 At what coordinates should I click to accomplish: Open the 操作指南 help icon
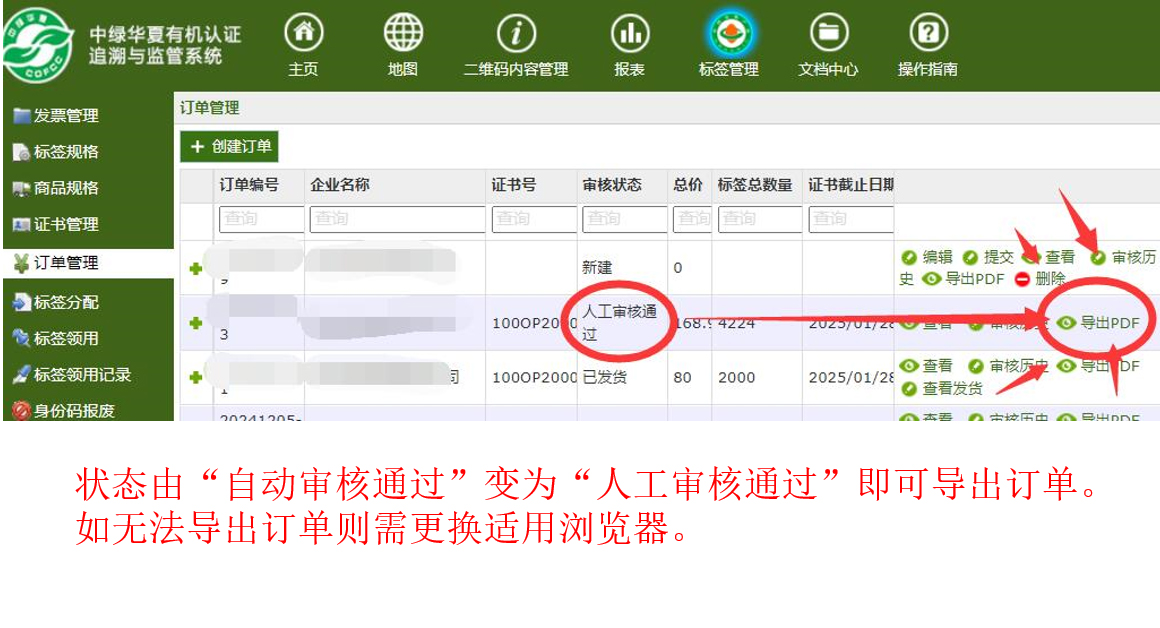(x=927, y=34)
